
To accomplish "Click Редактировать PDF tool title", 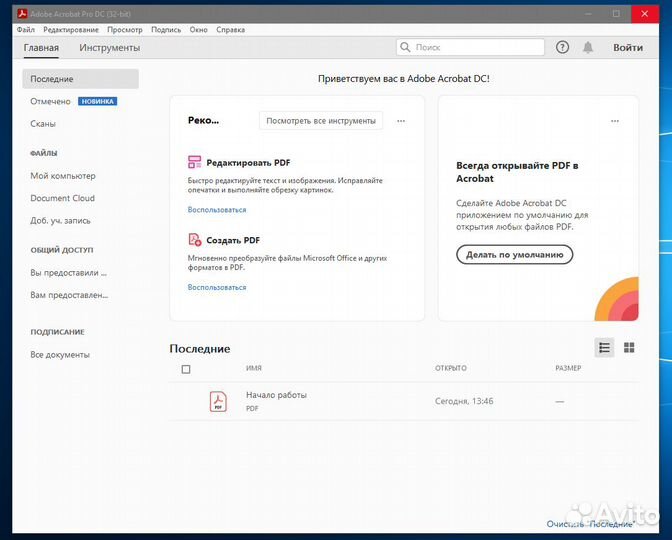I will [x=249, y=163].
